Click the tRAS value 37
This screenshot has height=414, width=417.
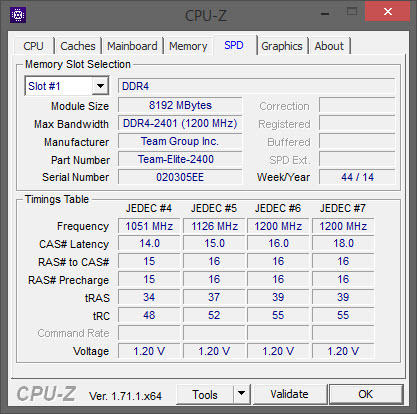(x=214, y=297)
